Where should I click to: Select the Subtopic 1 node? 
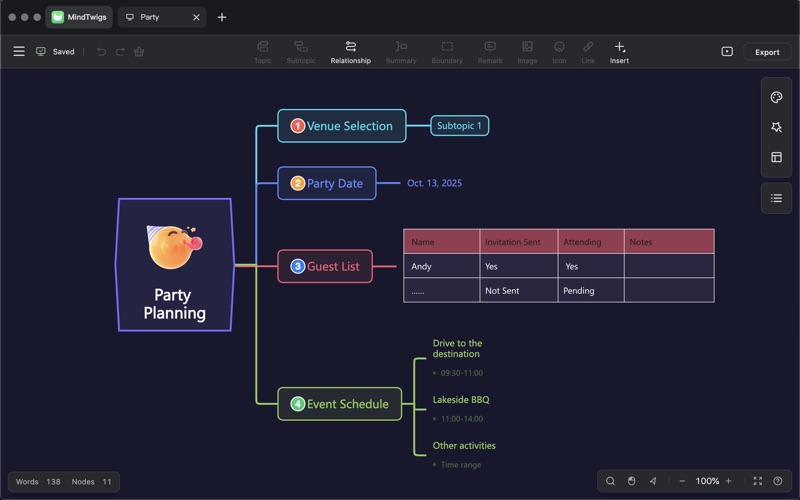click(459, 126)
